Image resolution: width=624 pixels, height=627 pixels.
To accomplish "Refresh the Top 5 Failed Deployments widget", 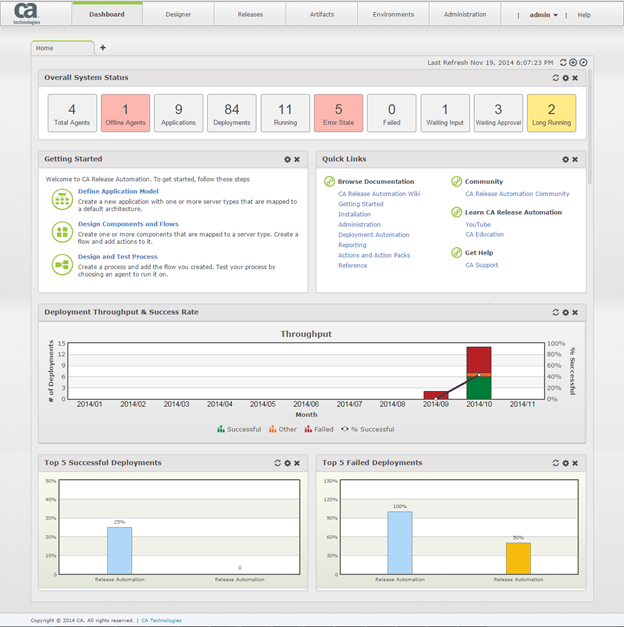I will coord(555,463).
